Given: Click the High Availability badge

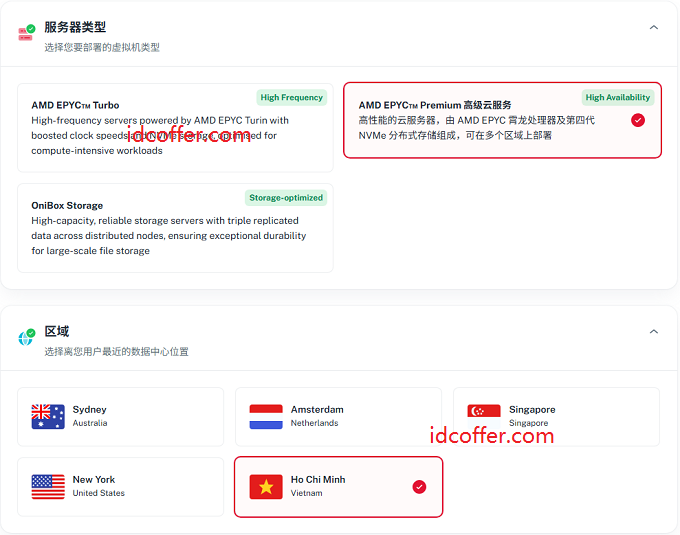Looking at the screenshot, I should [618, 98].
